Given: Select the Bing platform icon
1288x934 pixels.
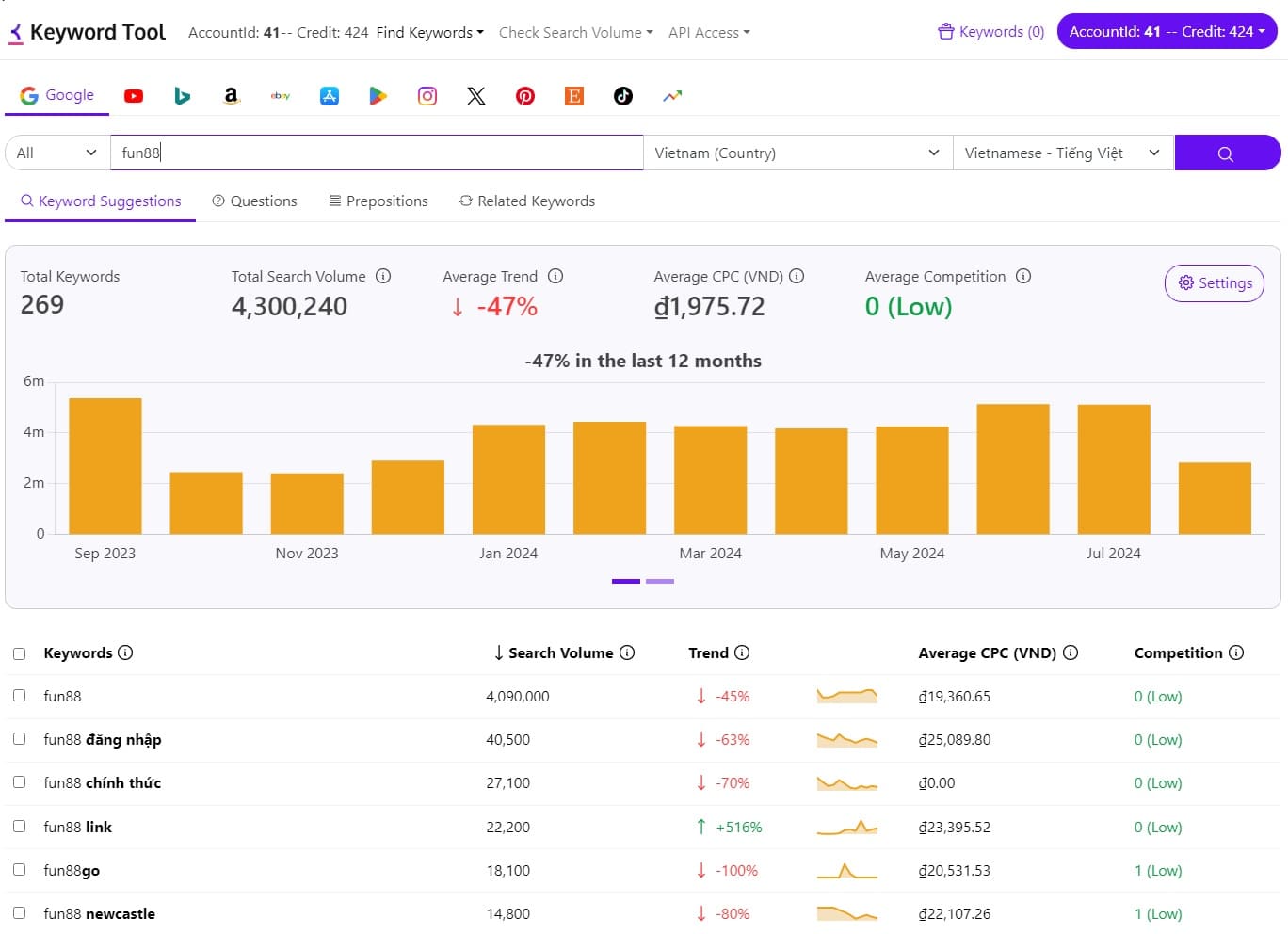Looking at the screenshot, I should coord(183,96).
